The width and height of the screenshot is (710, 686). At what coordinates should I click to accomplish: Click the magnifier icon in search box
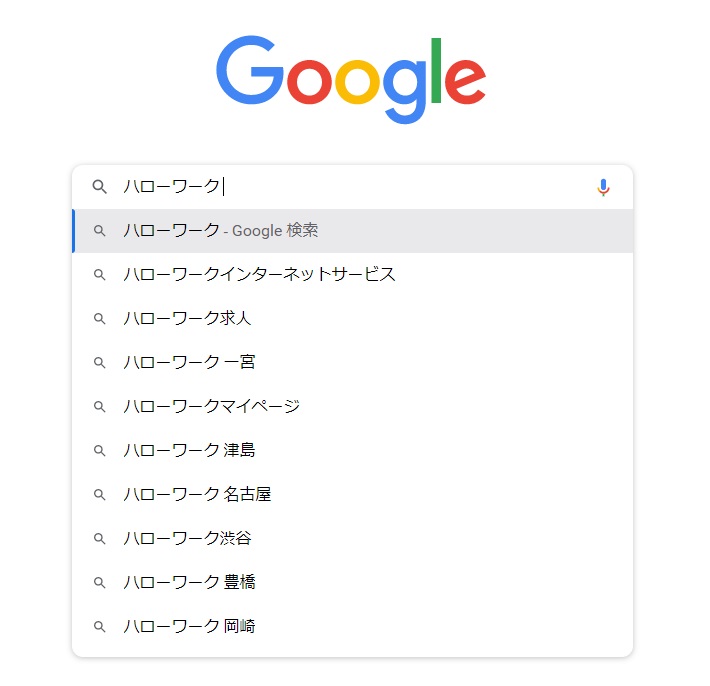pyautogui.click(x=100, y=187)
